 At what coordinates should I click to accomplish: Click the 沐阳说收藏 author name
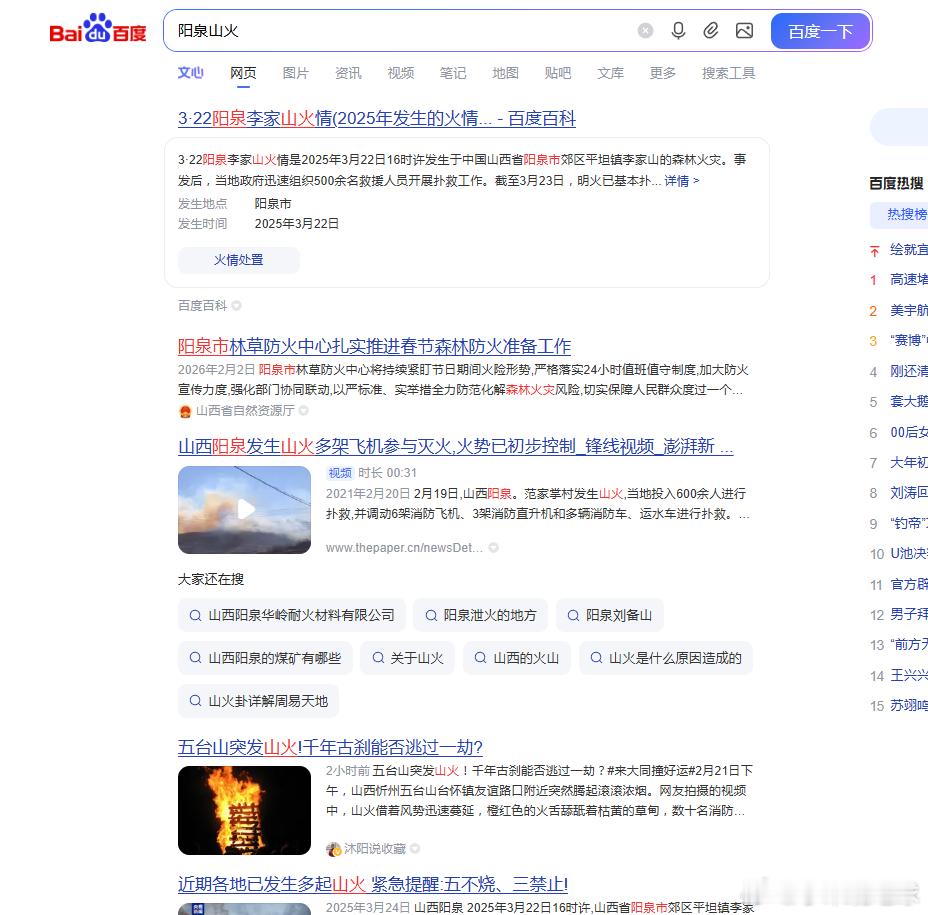pos(375,849)
